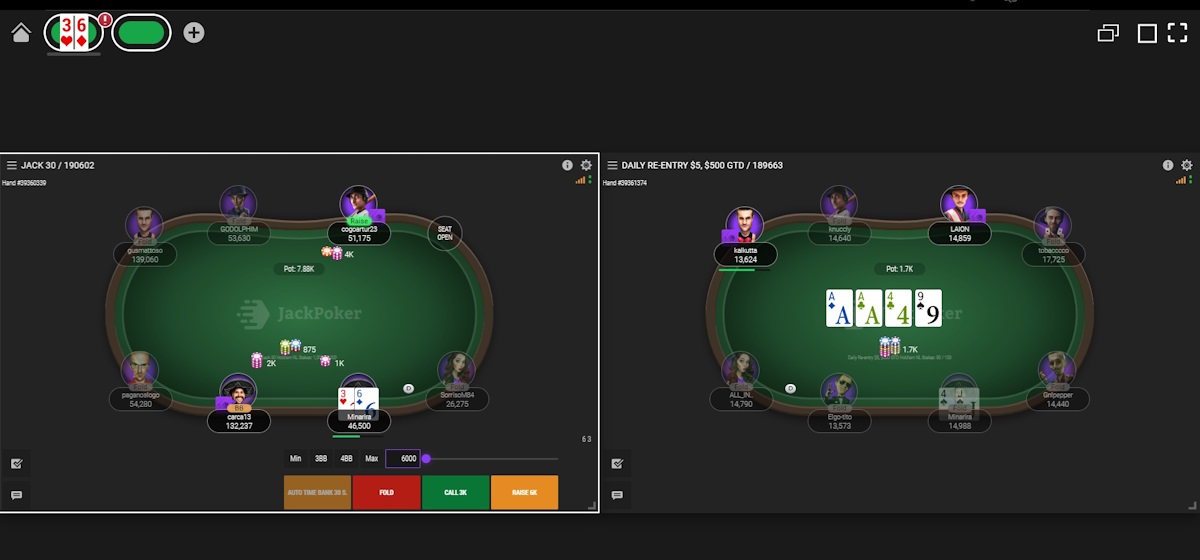
Task: Add a new table with plus icon
Action: (x=194, y=33)
